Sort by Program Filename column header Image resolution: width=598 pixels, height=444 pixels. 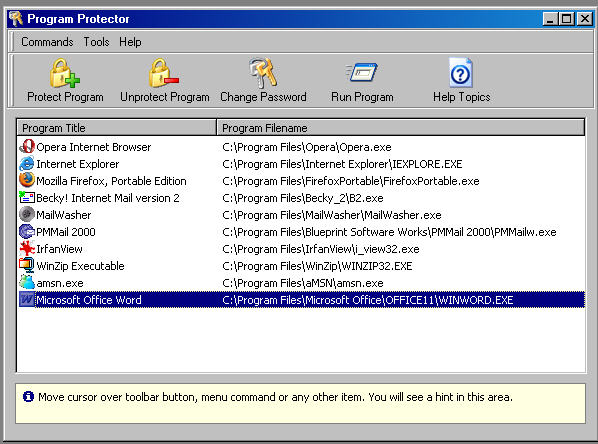(400, 127)
